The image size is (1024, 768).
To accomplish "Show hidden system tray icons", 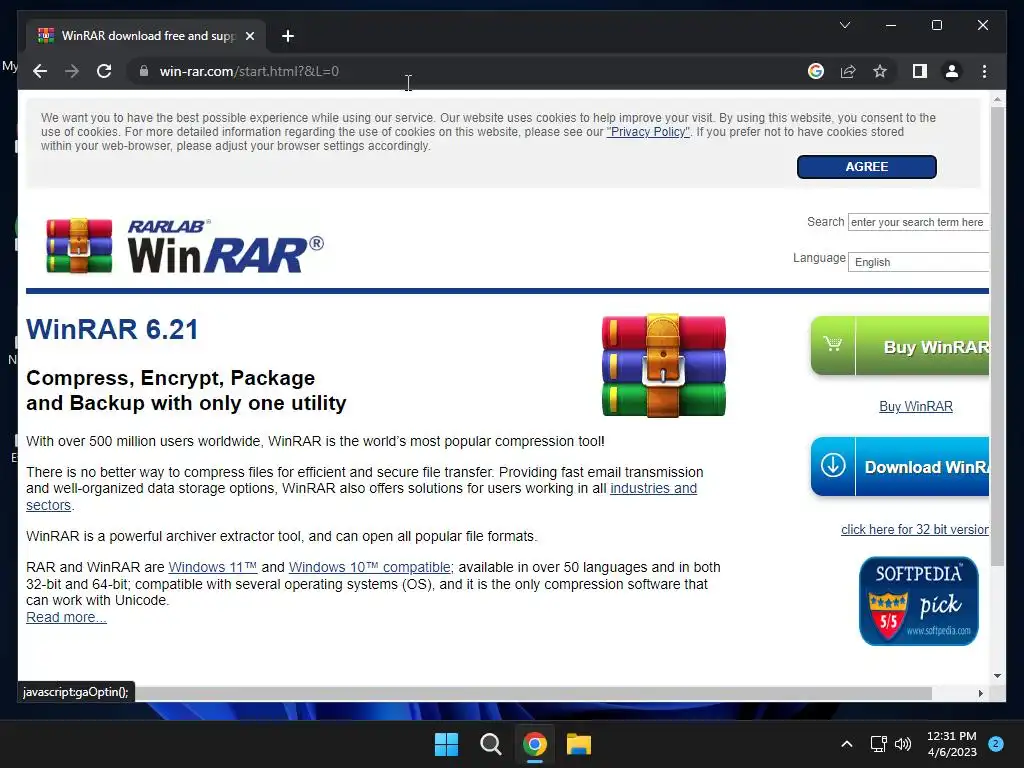I will pos(846,744).
